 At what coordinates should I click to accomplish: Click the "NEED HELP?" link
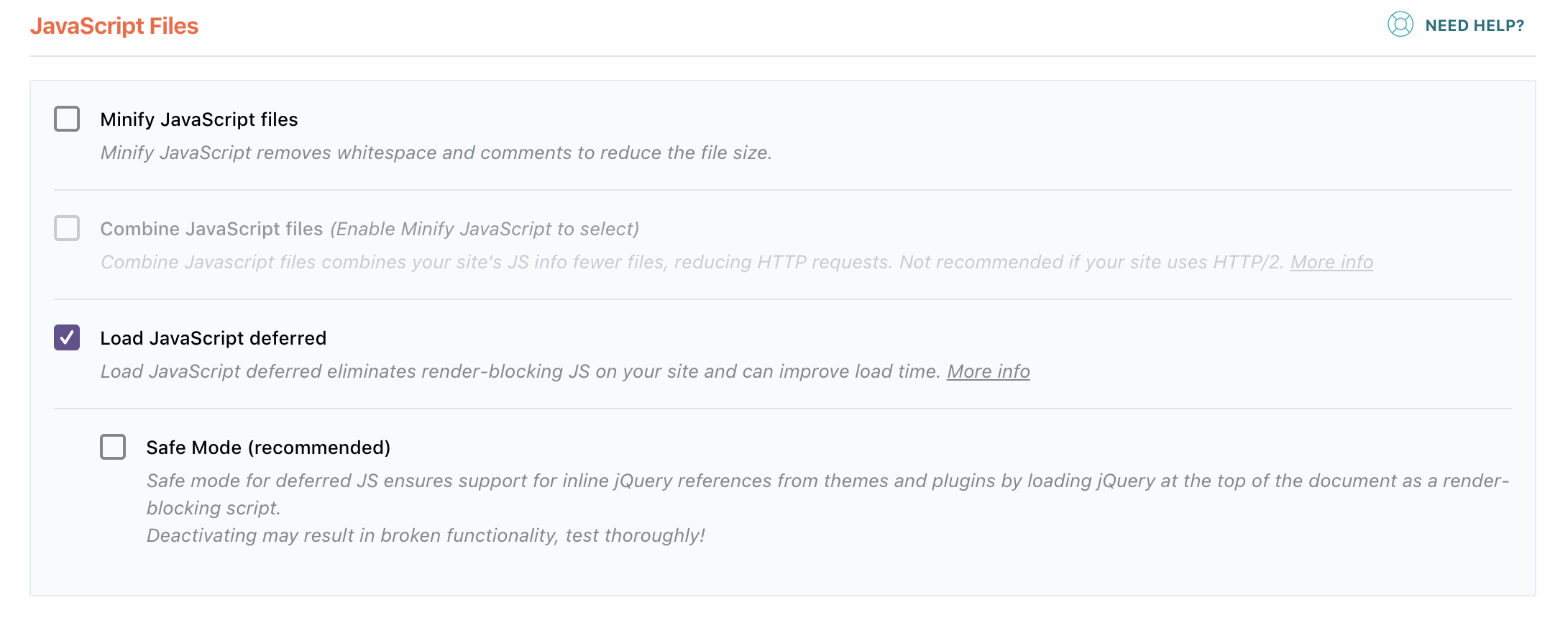tap(1475, 24)
